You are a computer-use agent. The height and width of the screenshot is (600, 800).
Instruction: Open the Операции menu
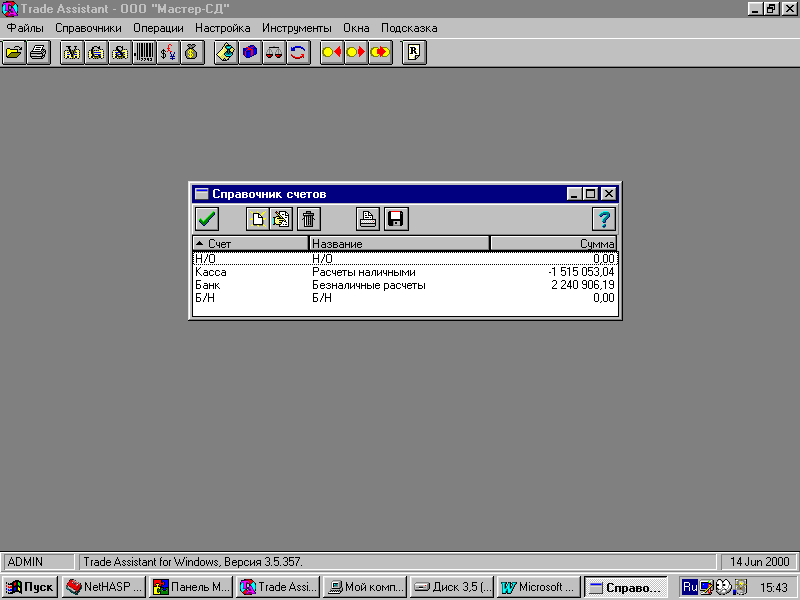pos(158,28)
